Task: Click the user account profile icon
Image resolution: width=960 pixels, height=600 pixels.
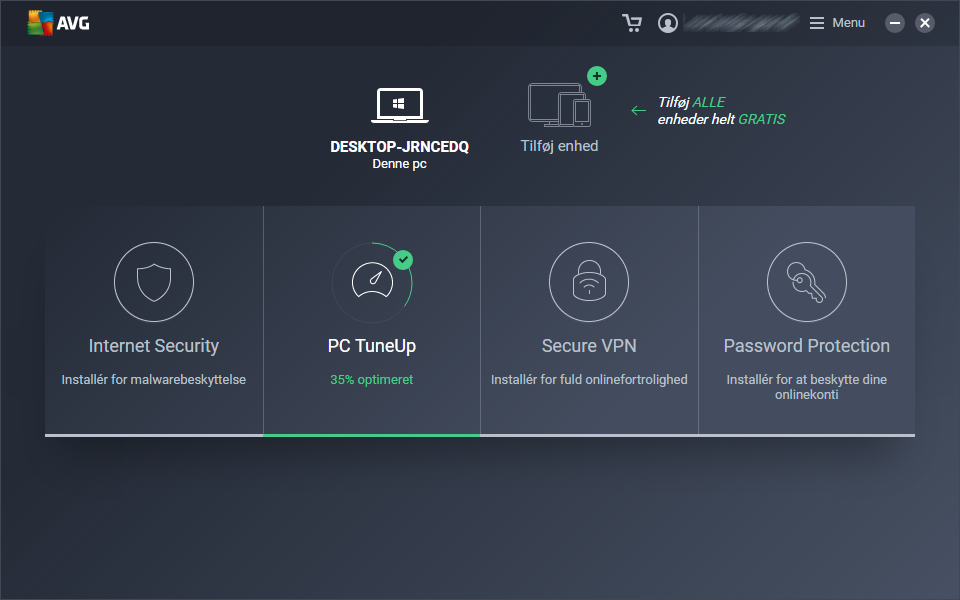Action: point(667,23)
